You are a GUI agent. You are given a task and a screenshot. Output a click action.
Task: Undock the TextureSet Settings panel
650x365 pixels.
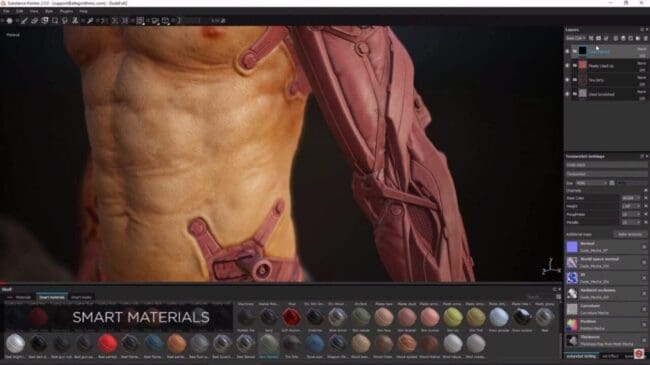642,156
